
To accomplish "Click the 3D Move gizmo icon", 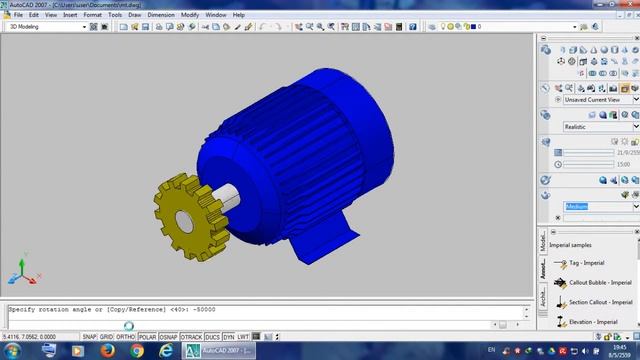I will pyautogui.click(x=561, y=61).
